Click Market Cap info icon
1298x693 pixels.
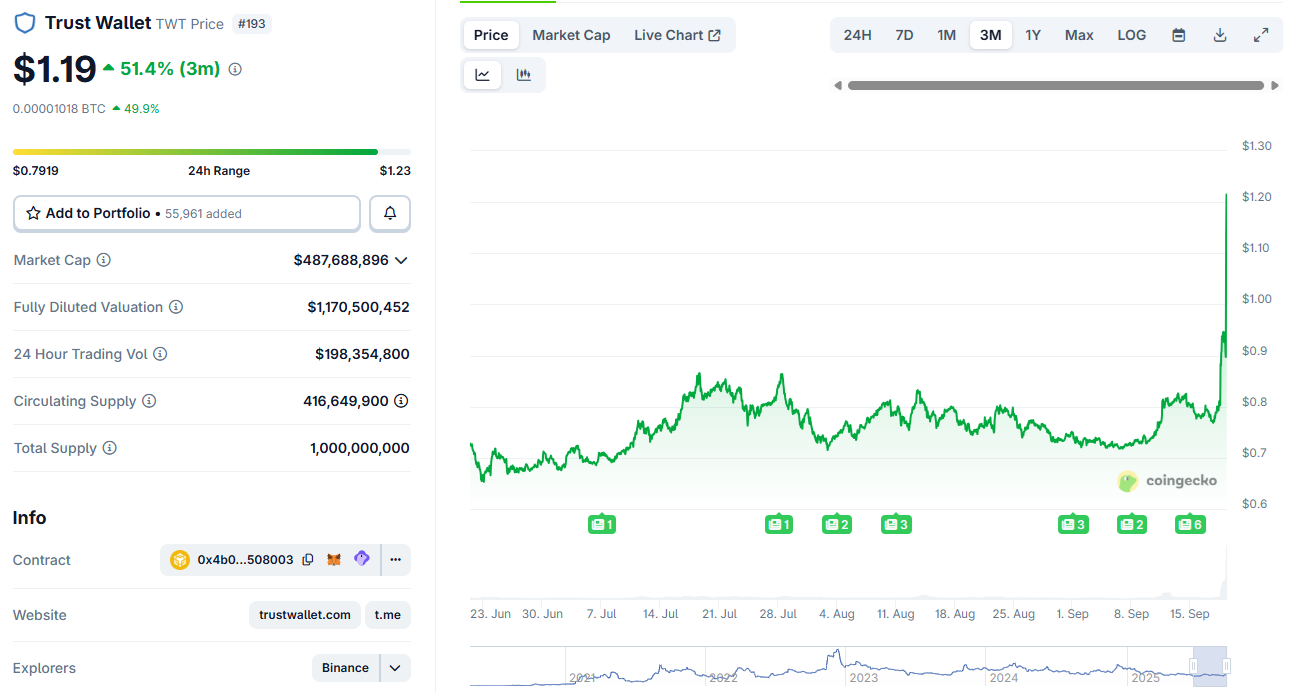104,260
